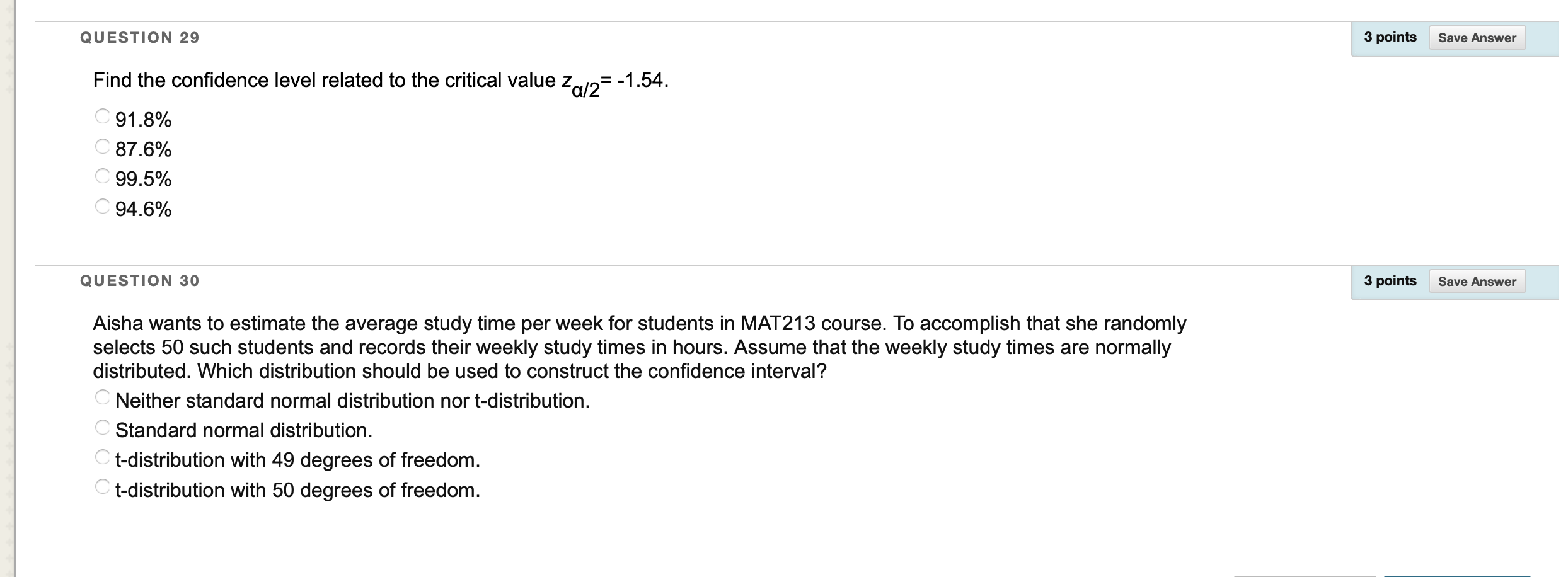Click the '3 points' label beside Question 30
The height and width of the screenshot is (577, 1568).
pyautogui.click(x=1390, y=281)
